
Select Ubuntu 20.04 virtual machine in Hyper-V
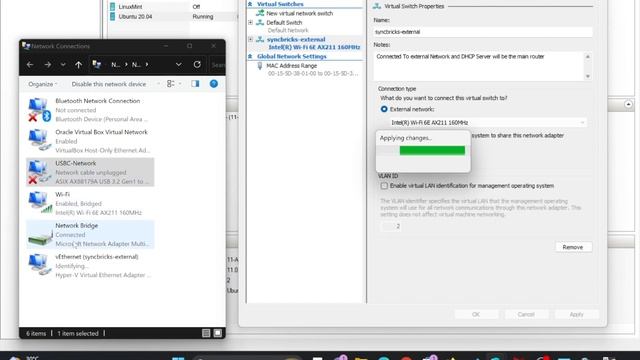coord(135,17)
